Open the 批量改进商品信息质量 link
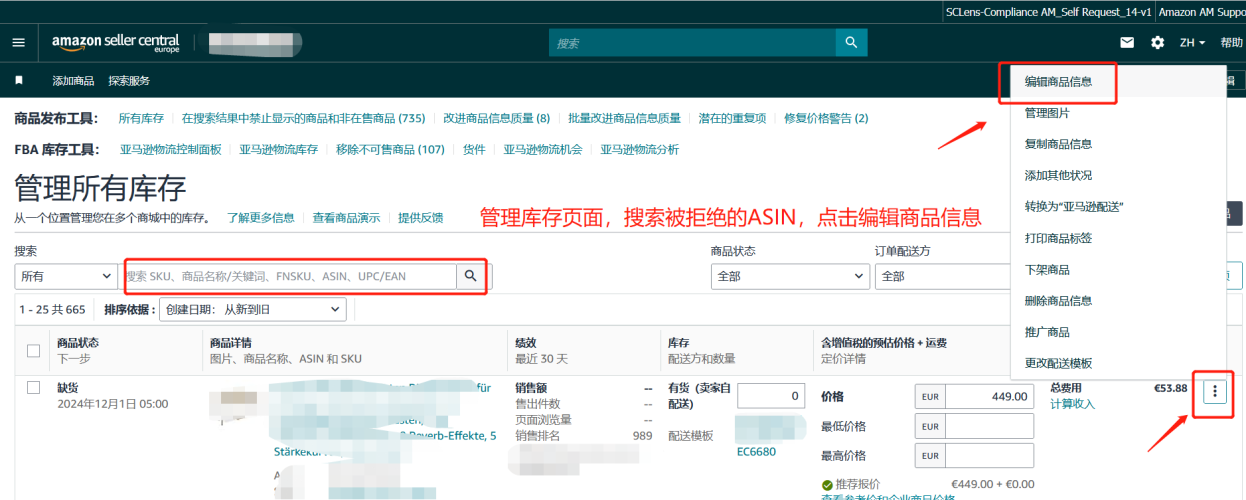The width and height of the screenshot is (1246, 500). point(624,118)
